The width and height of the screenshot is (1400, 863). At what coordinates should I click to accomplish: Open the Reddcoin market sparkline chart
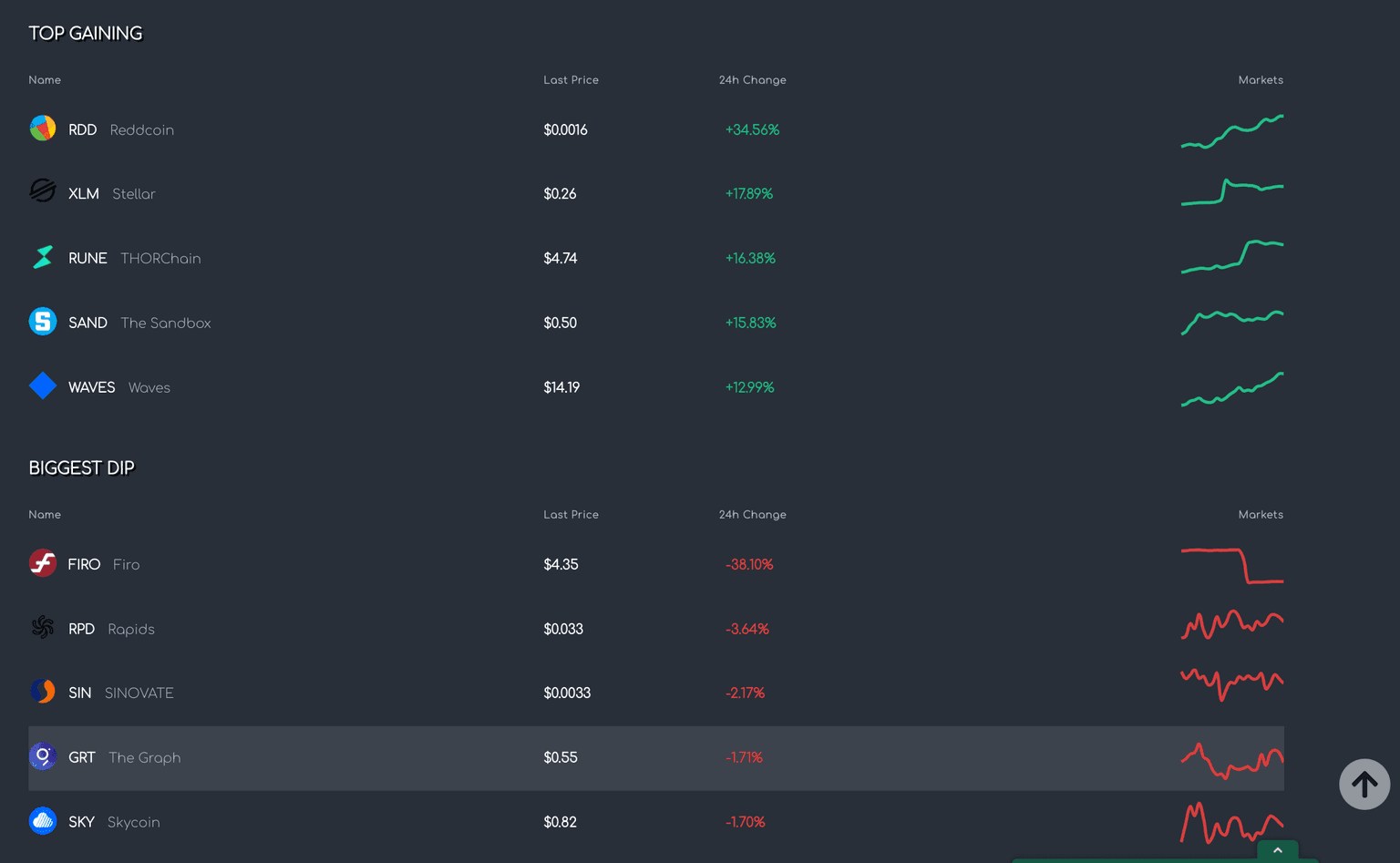(1231, 131)
